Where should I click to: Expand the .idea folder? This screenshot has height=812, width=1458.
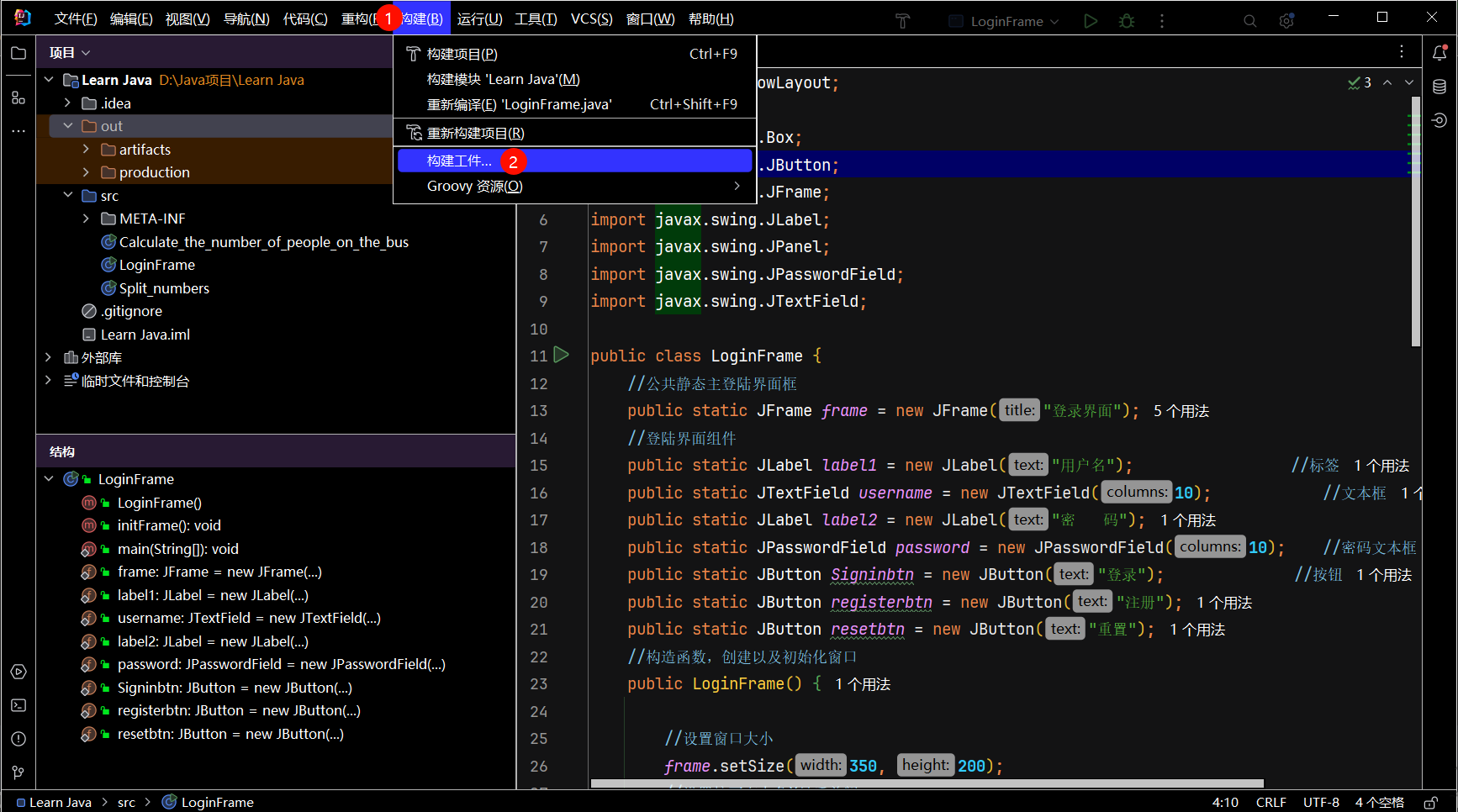(67, 103)
